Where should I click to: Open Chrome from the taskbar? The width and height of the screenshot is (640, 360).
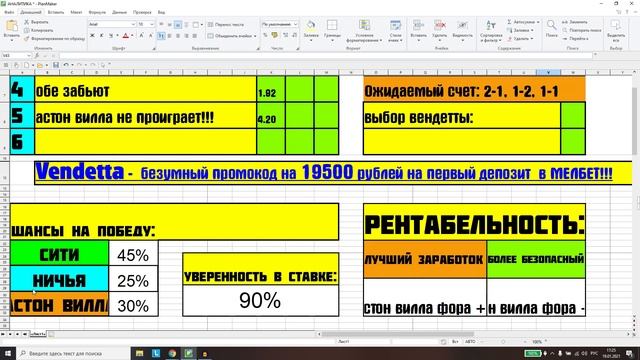(x=172, y=353)
